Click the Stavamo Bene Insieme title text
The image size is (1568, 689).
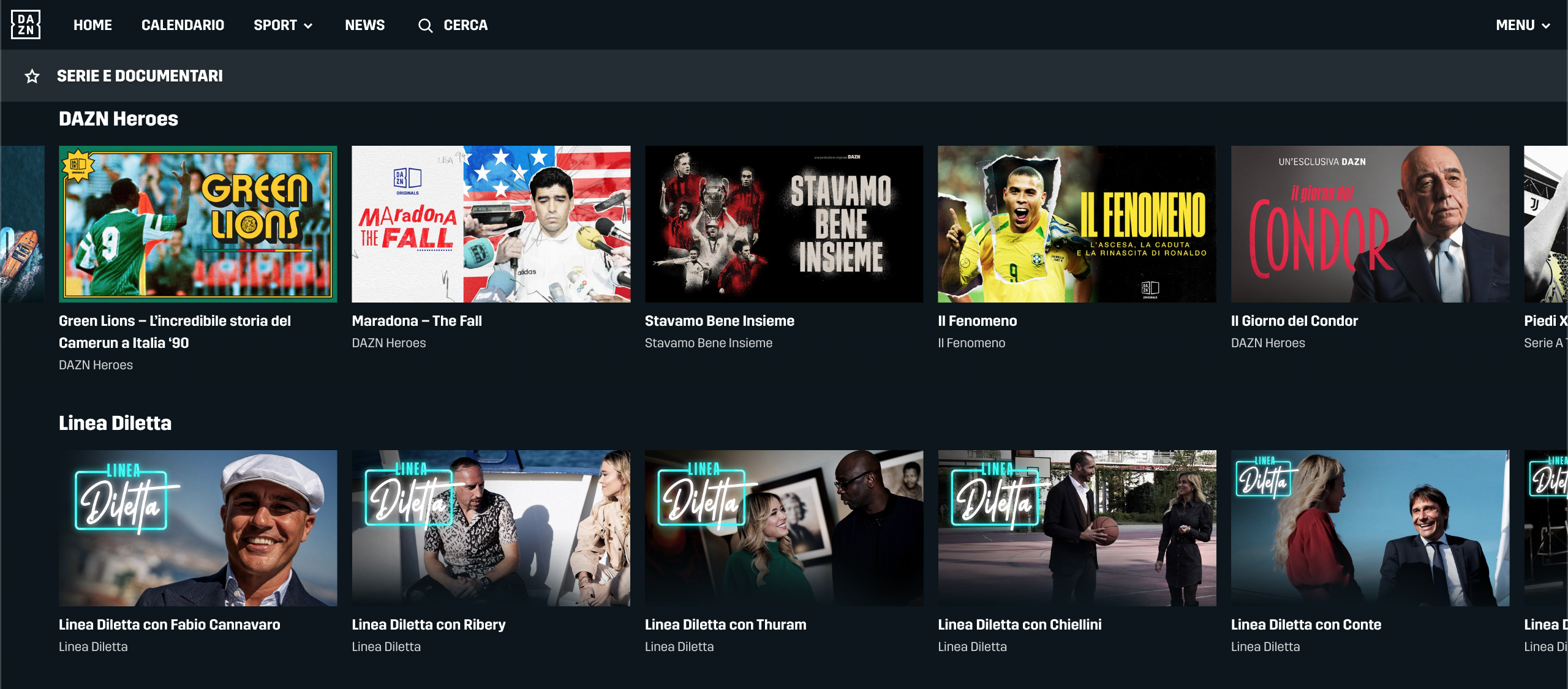pos(719,321)
